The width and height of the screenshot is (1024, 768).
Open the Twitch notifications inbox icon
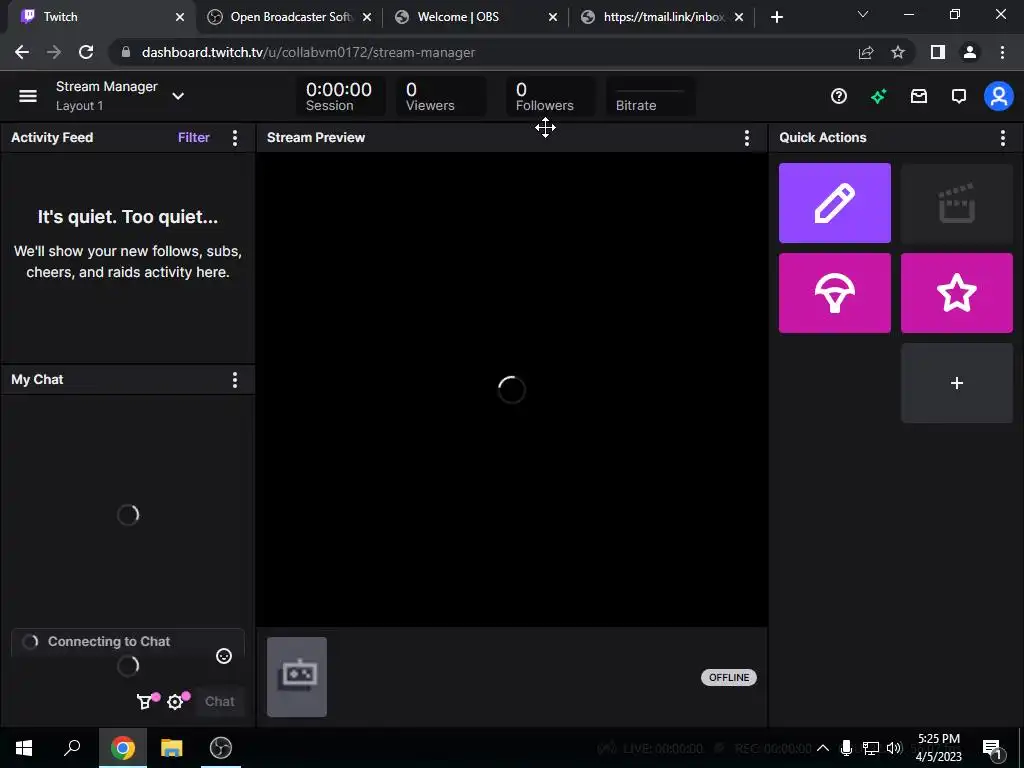tap(919, 97)
